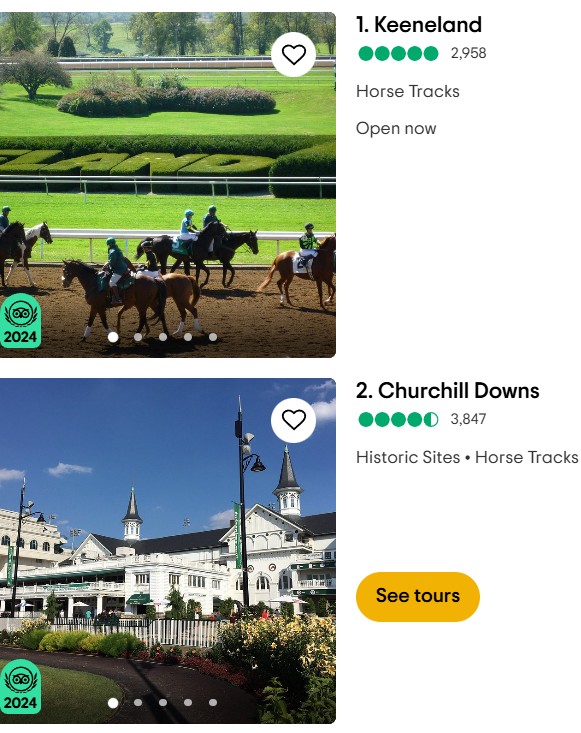Save Keeneland with the heart icon
Image resolution: width=581 pixels, height=733 pixels.
(294, 54)
